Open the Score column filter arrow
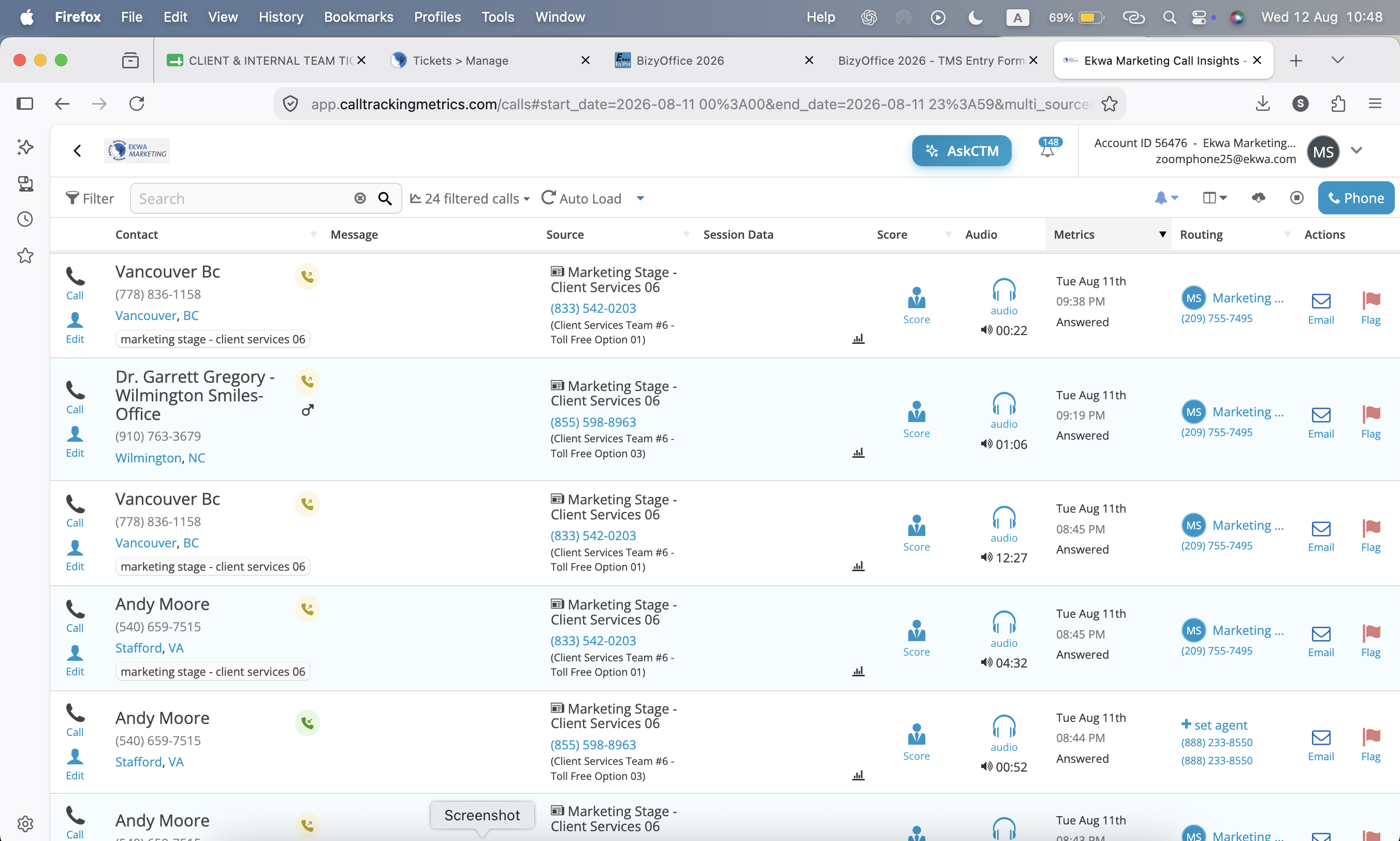The image size is (1400, 841). click(948, 235)
